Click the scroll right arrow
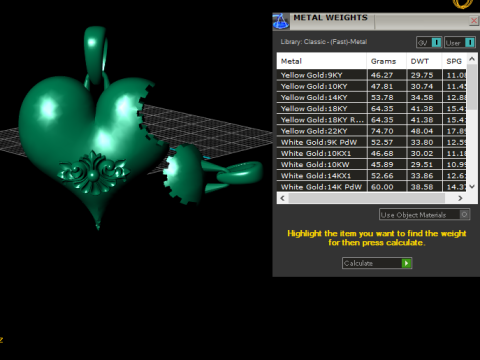 click(460, 198)
